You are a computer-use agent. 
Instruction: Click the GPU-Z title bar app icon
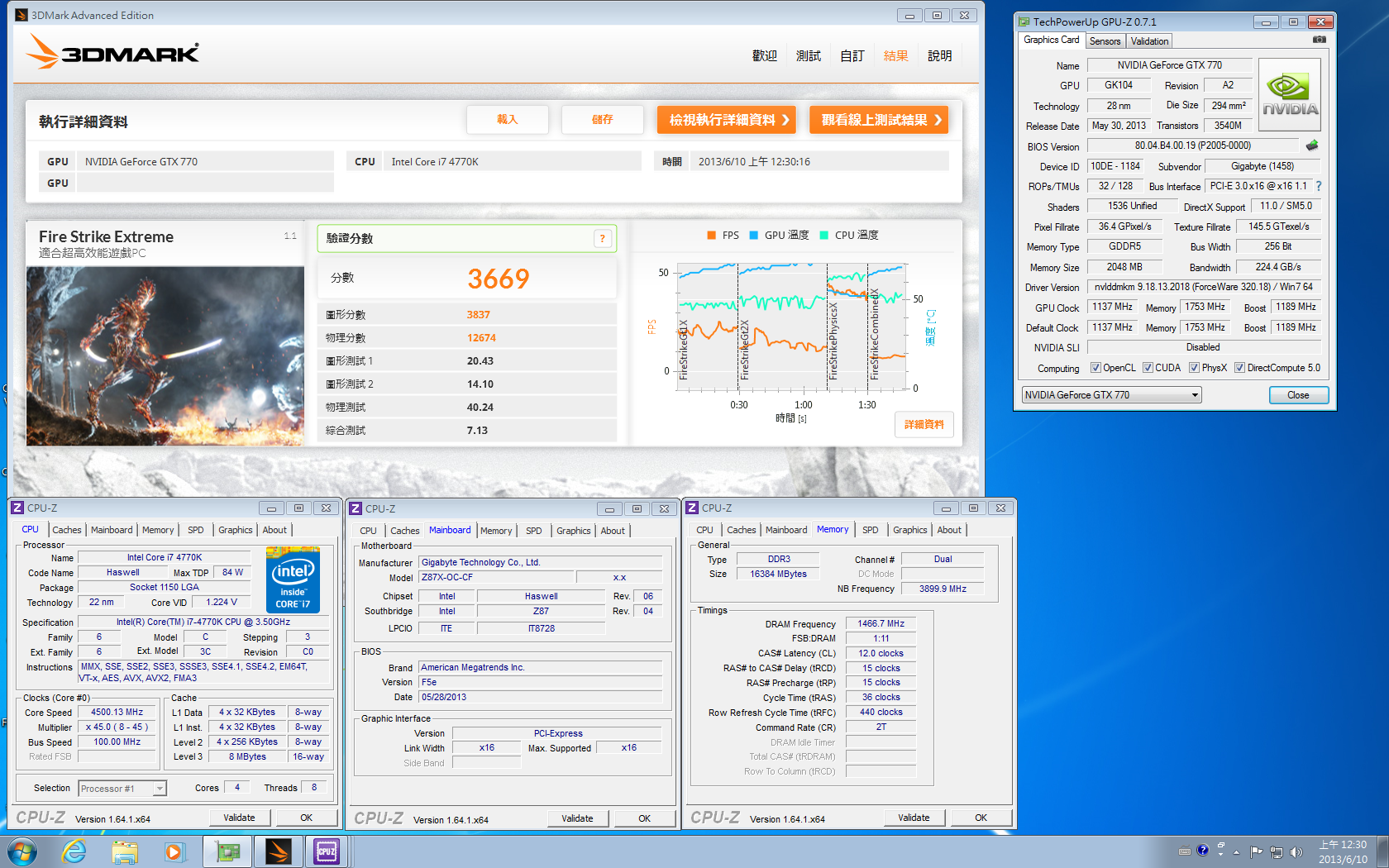click(1024, 22)
